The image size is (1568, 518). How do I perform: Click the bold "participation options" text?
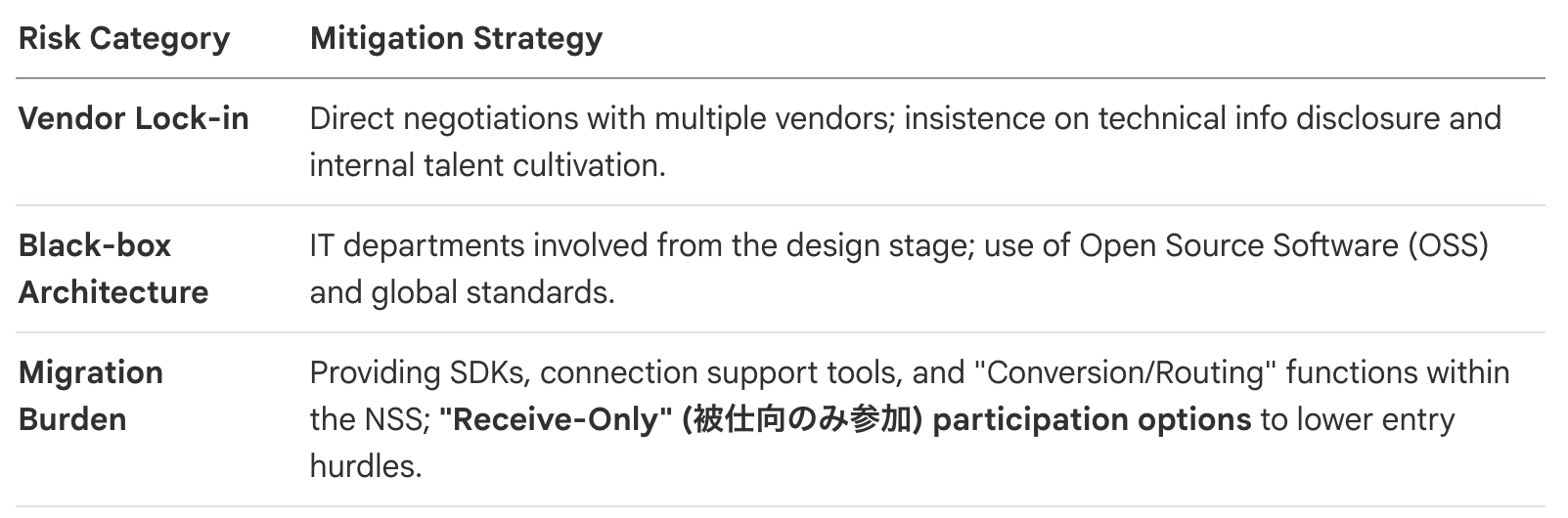click(x=1092, y=419)
